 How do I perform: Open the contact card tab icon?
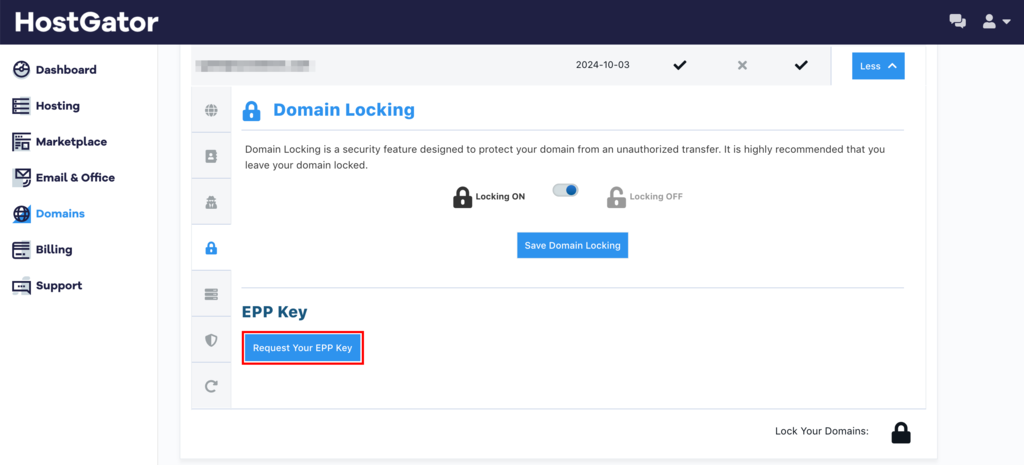[x=211, y=156]
